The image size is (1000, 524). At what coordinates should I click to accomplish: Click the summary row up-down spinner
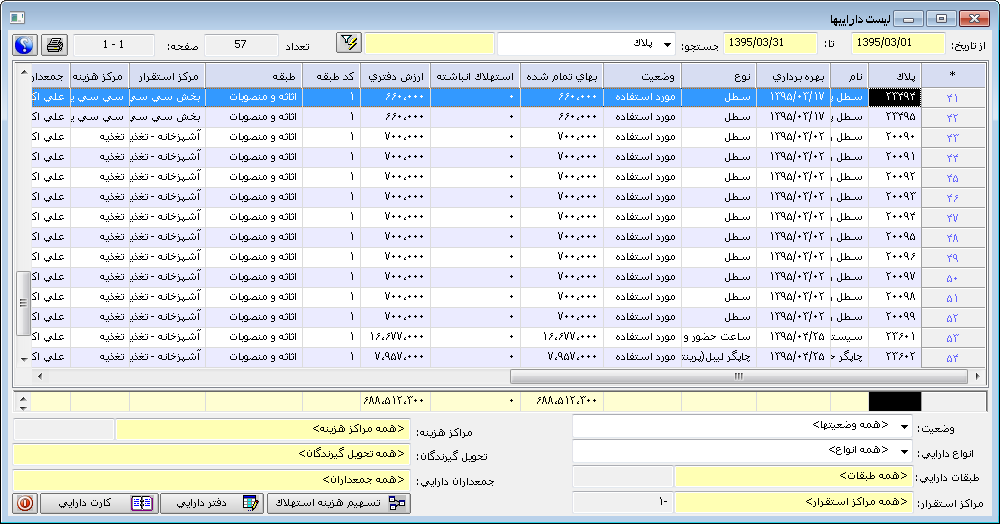click(x=23, y=402)
